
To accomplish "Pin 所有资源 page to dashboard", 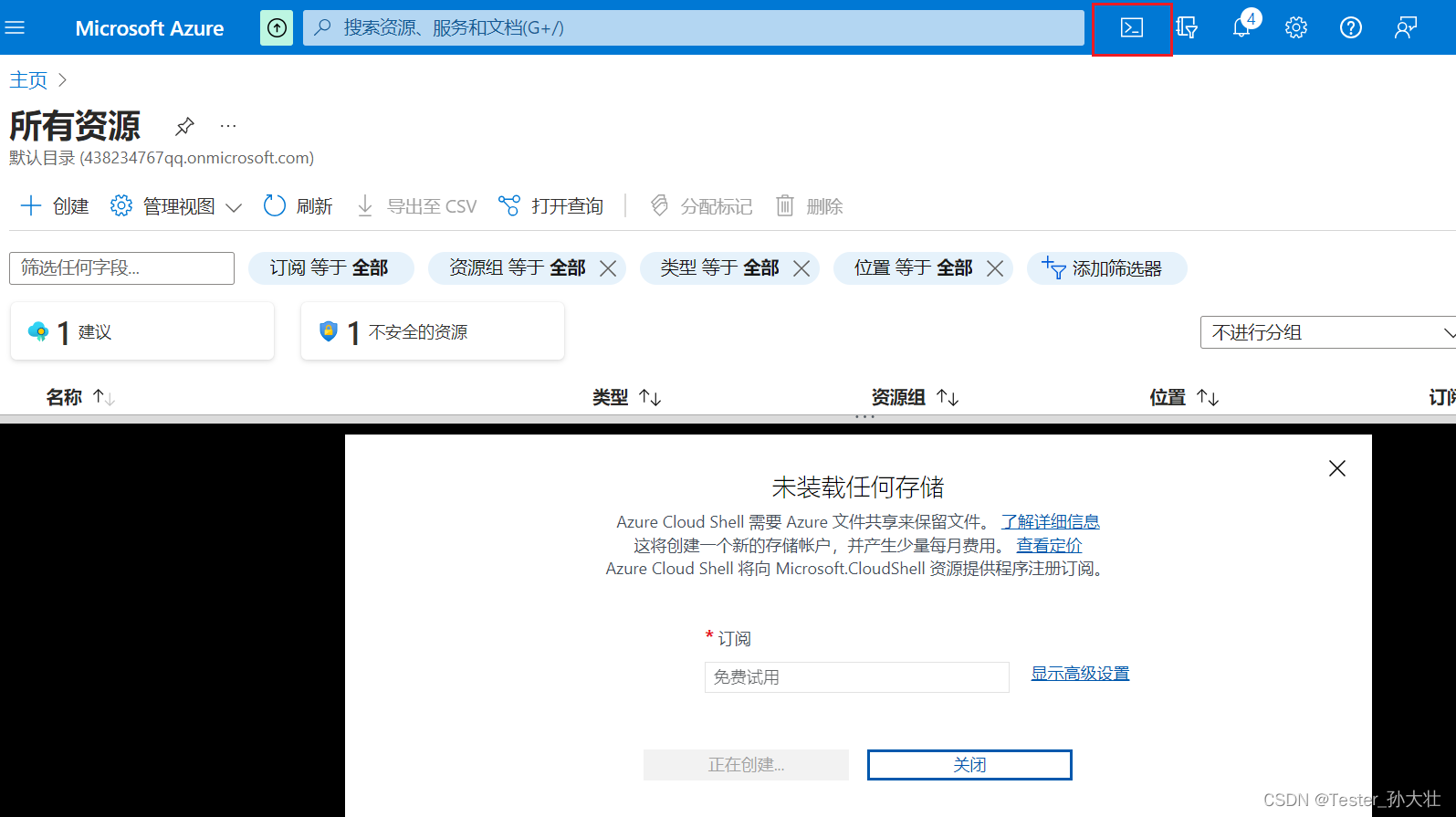I will coord(184,126).
